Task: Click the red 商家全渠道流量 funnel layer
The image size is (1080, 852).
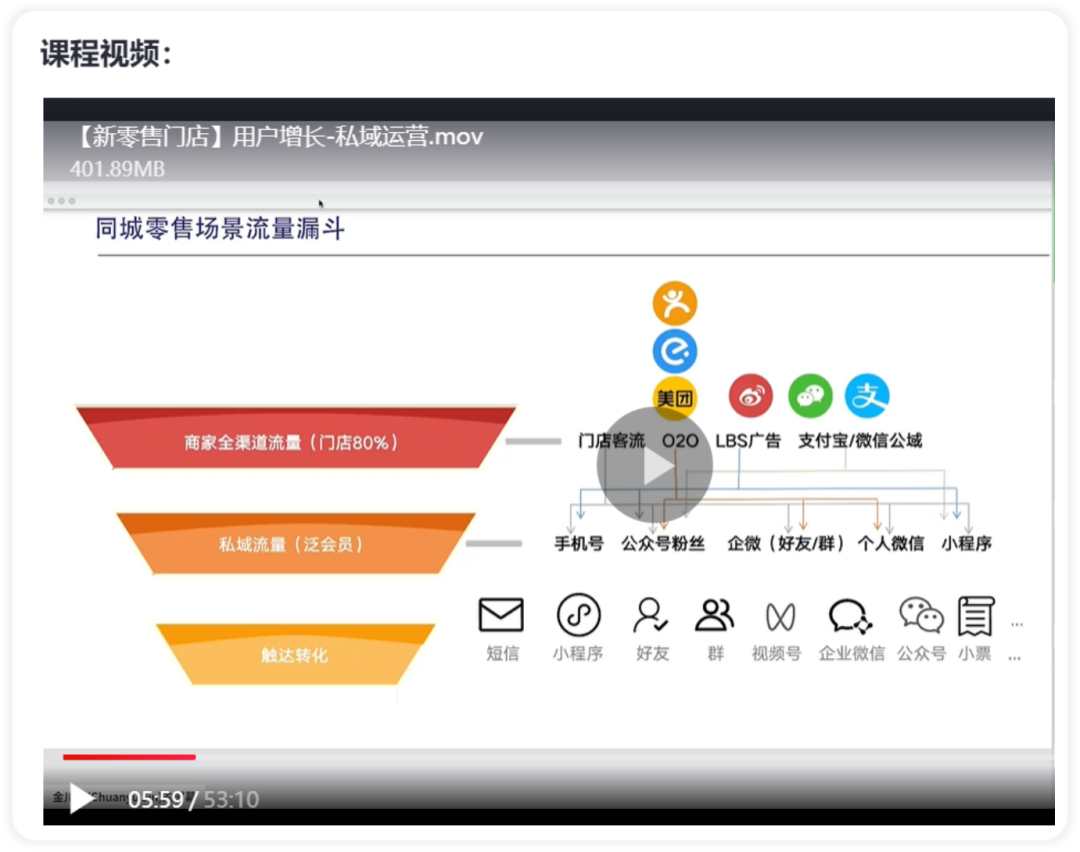Action: pyautogui.click(x=295, y=438)
